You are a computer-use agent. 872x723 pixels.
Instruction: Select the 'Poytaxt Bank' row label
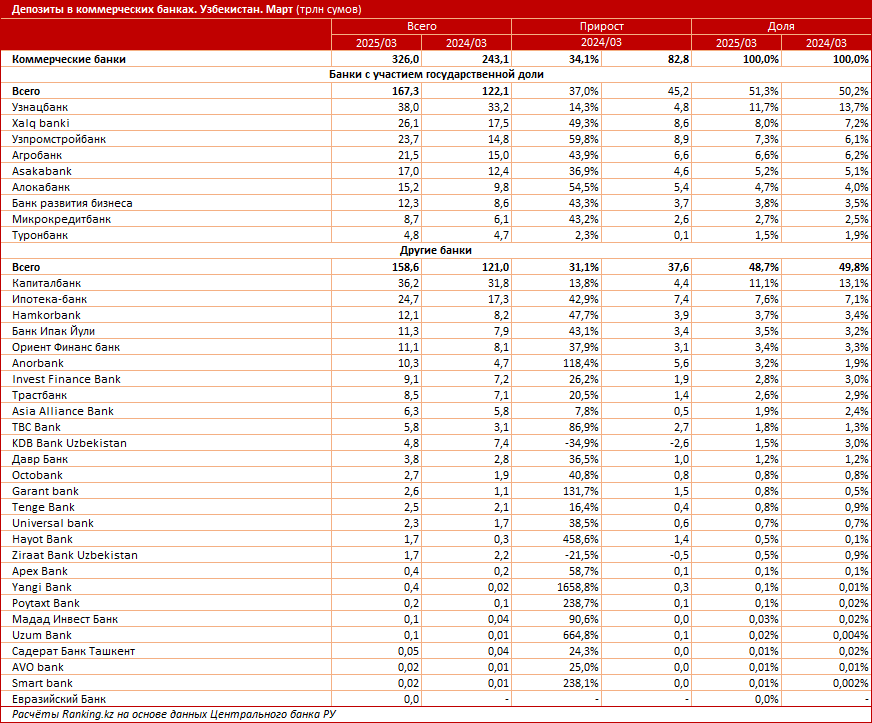(x=46, y=603)
